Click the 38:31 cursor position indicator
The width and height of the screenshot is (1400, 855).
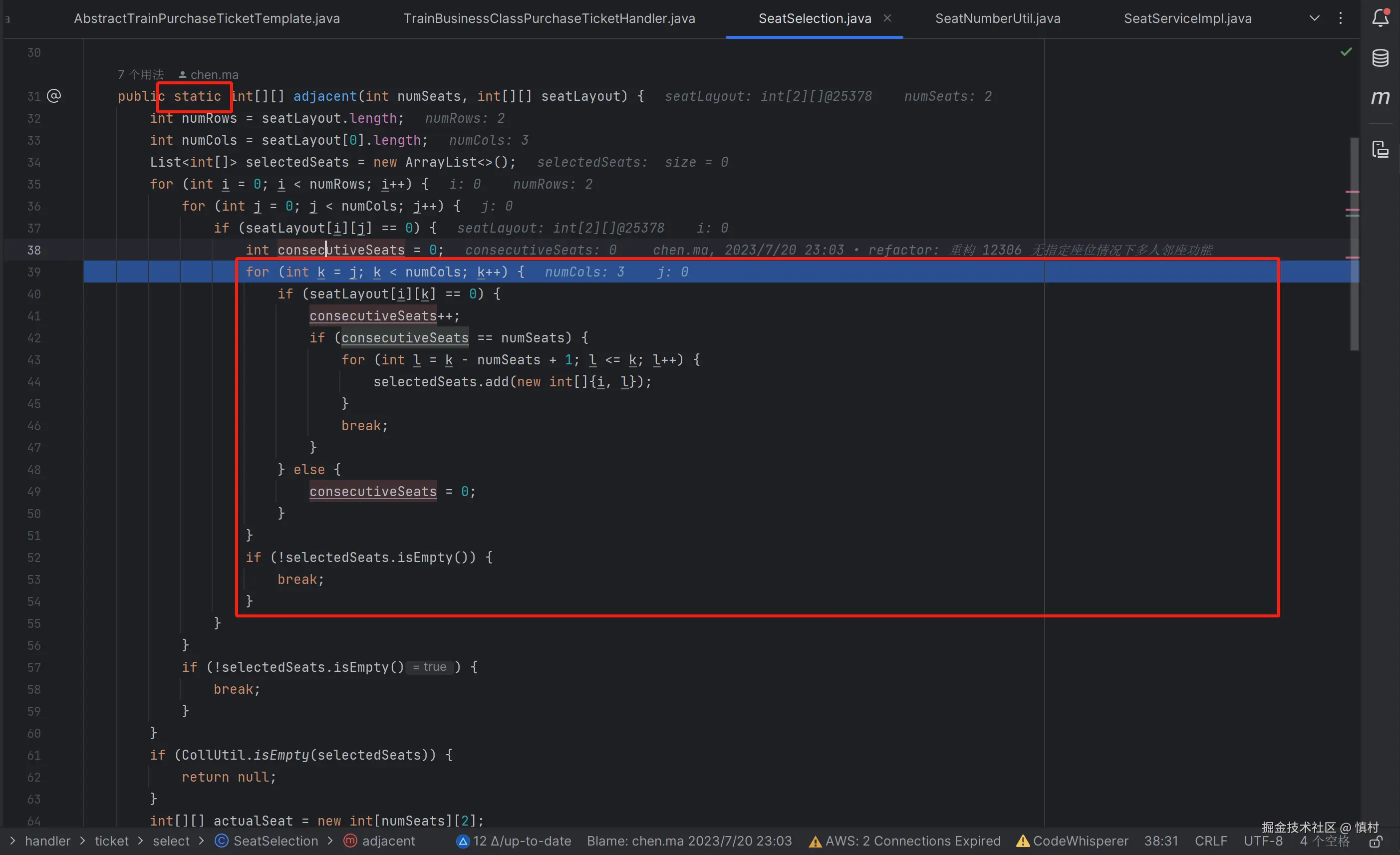tap(1161, 841)
